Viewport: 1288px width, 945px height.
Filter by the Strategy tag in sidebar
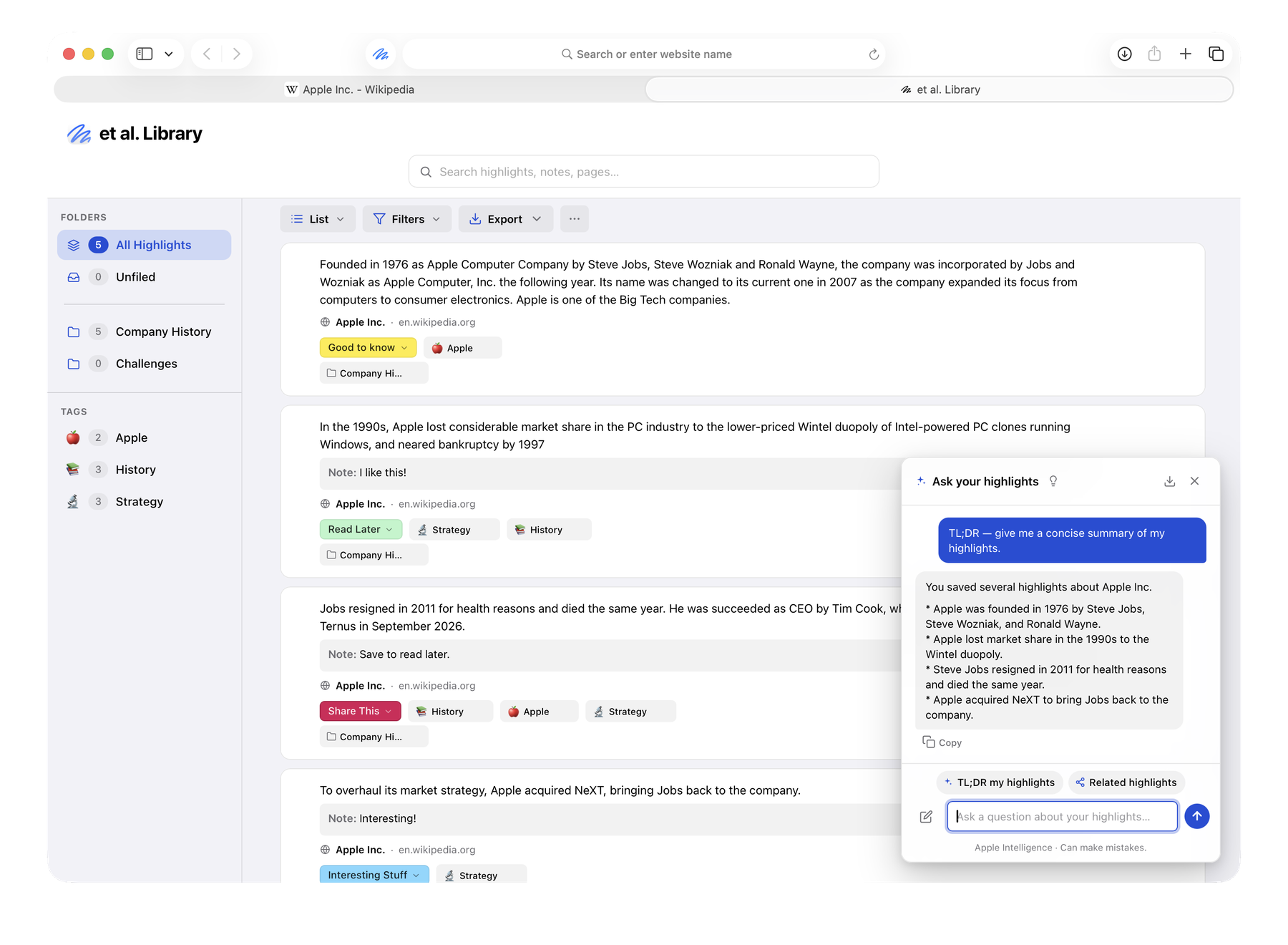click(144, 502)
